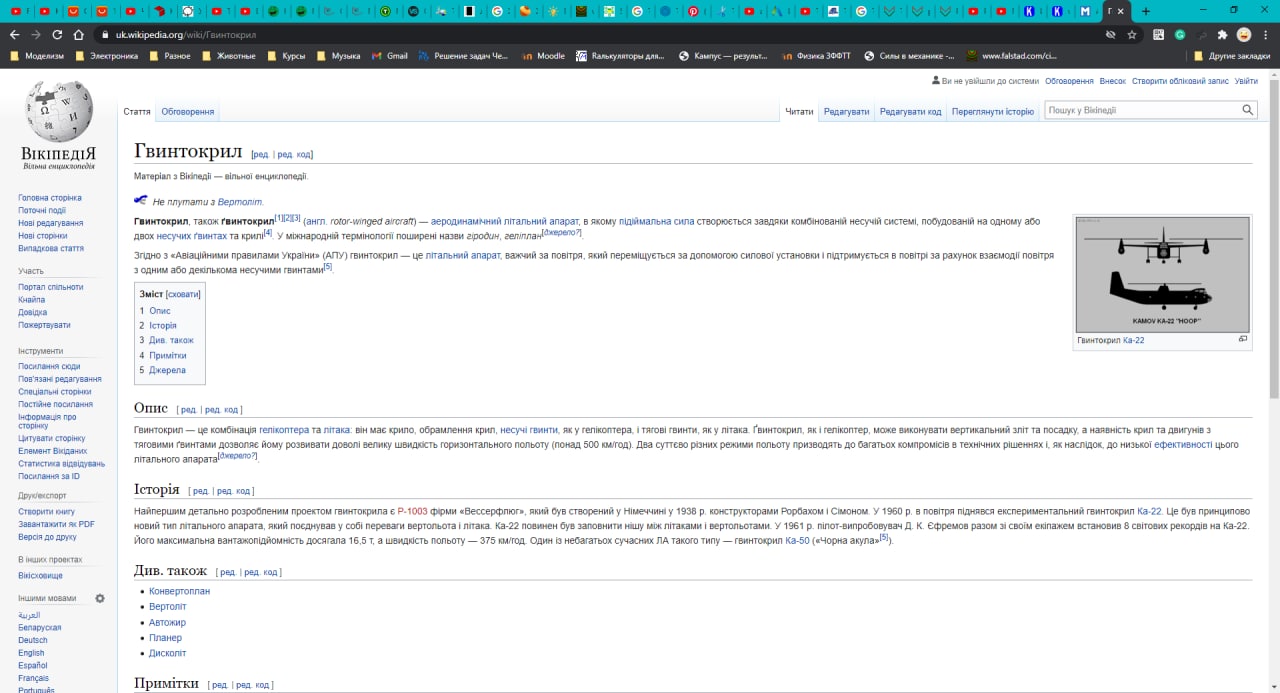
Task: Jump to Примітки in the table of contents
Action: coord(168,355)
